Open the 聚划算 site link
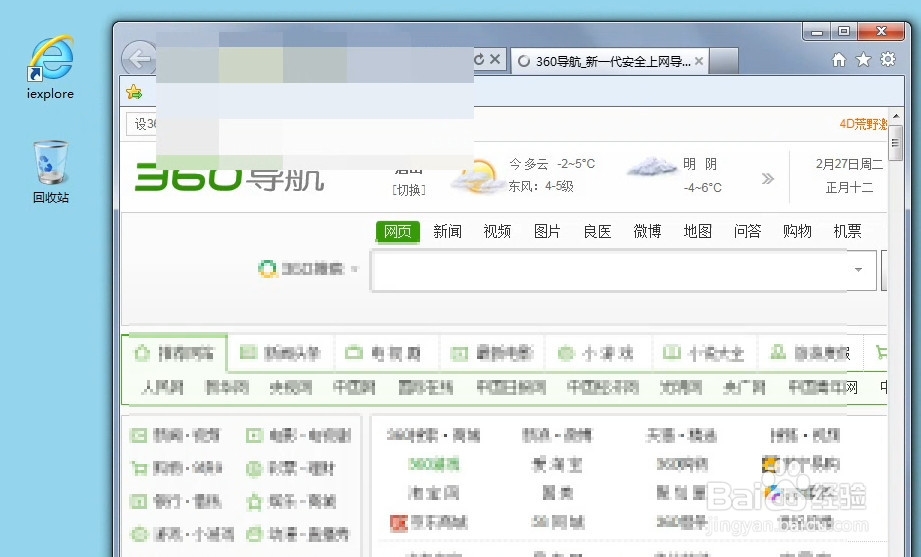The image size is (921, 557). 681,492
